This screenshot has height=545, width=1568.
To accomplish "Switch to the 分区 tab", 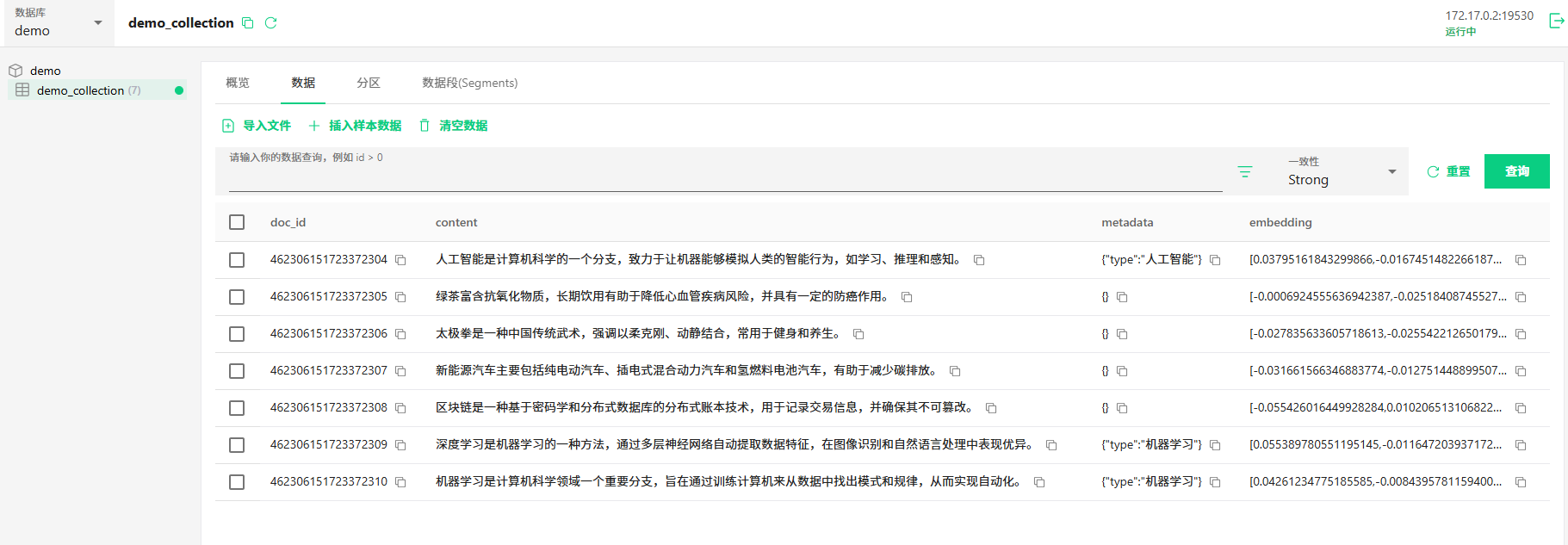I will [369, 83].
